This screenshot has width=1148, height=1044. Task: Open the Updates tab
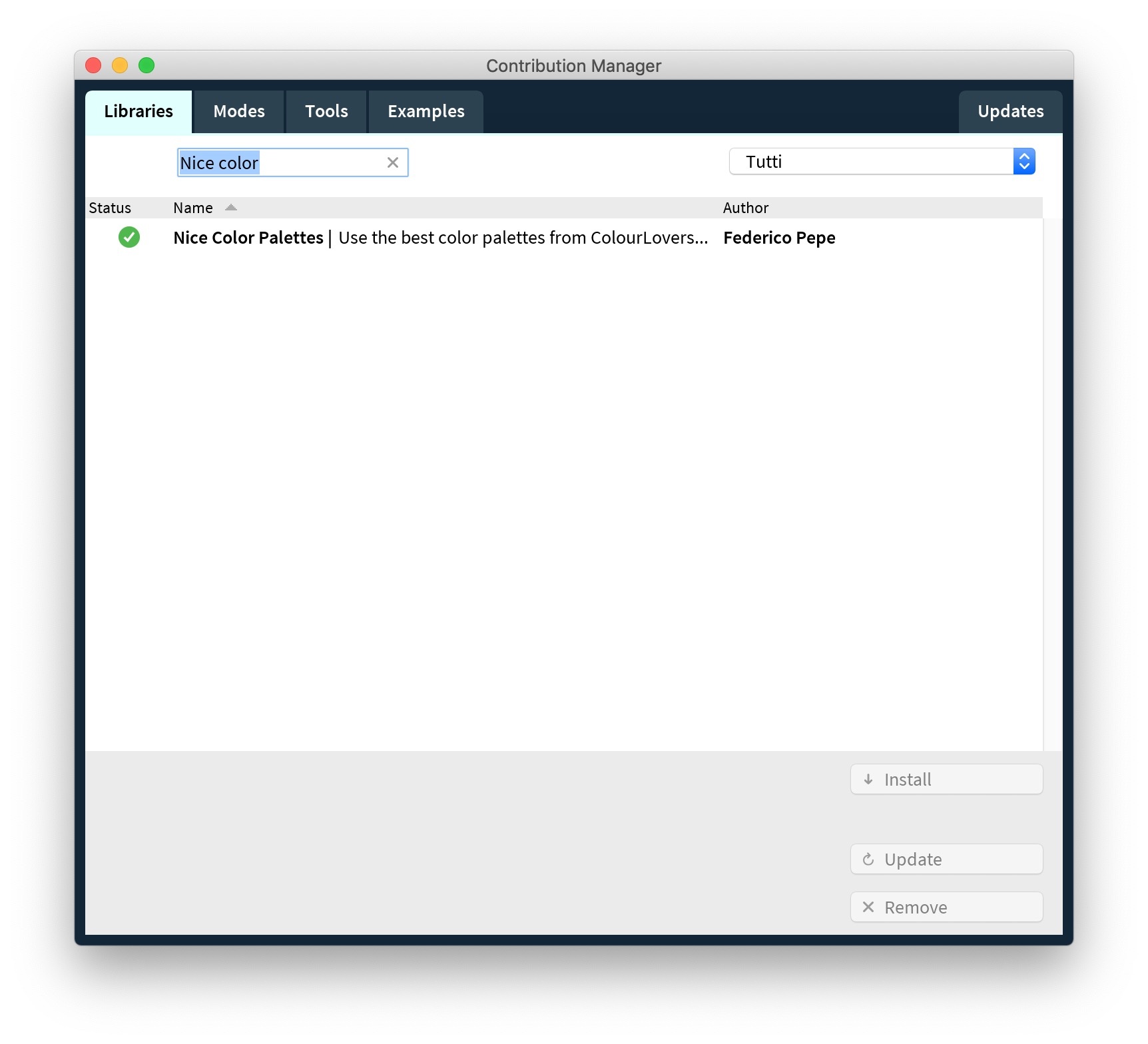point(1010,111)
